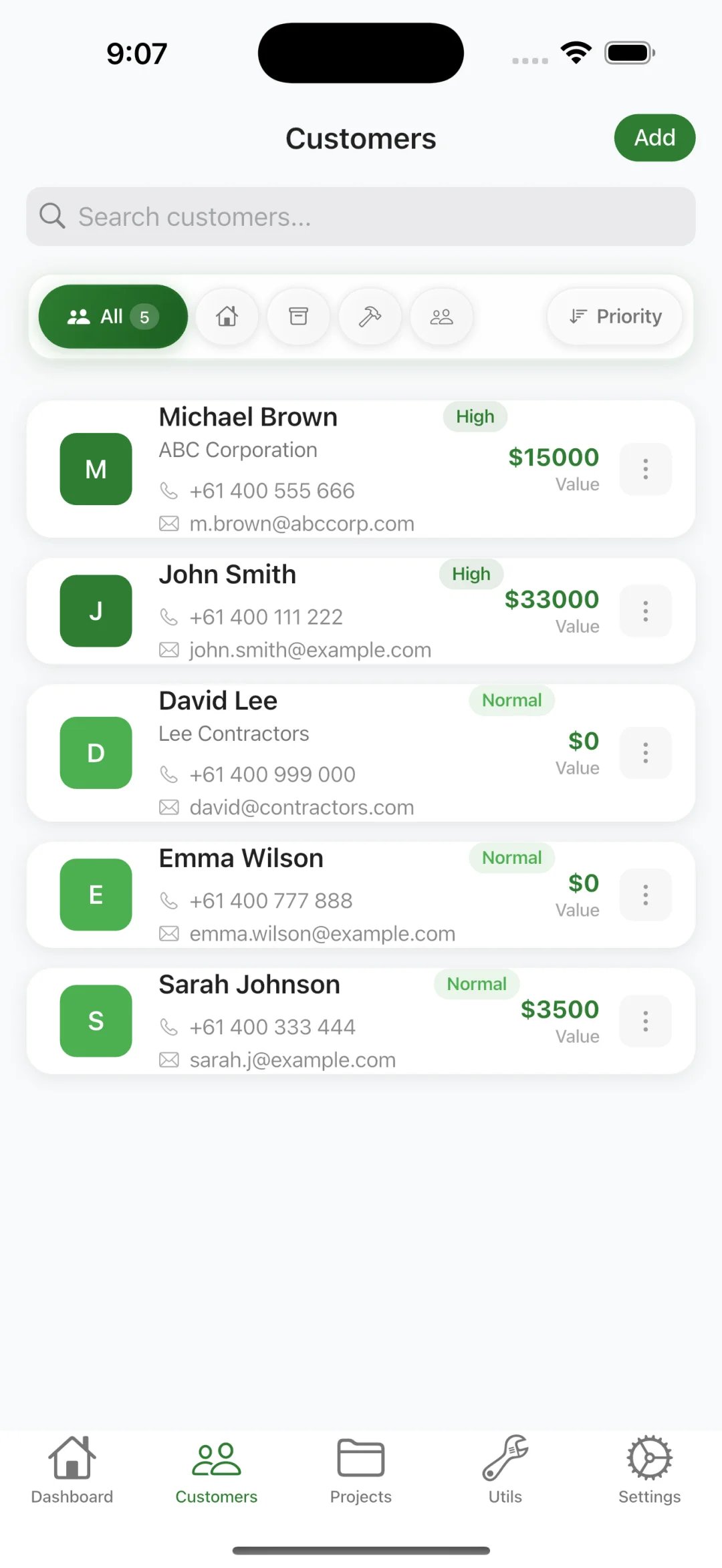Tap the envelope icon for Sarah Johnson
This screenshot has height=1568, width=722.
pyautogui.click(x=169, y=1060)
